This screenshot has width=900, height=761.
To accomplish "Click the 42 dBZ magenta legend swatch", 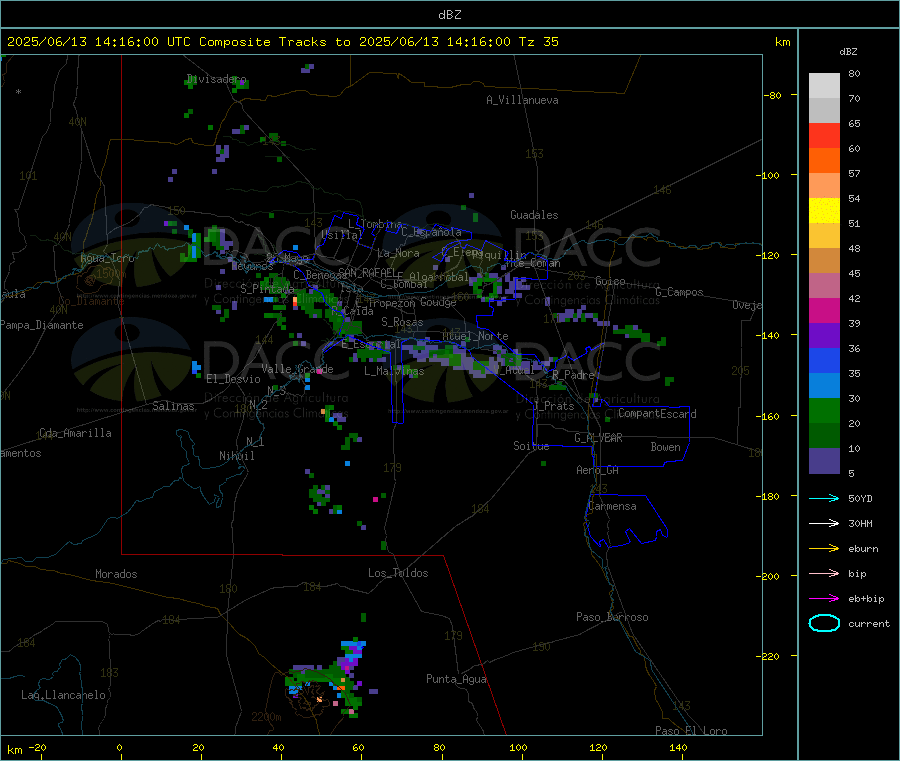I will click(824, 310).
